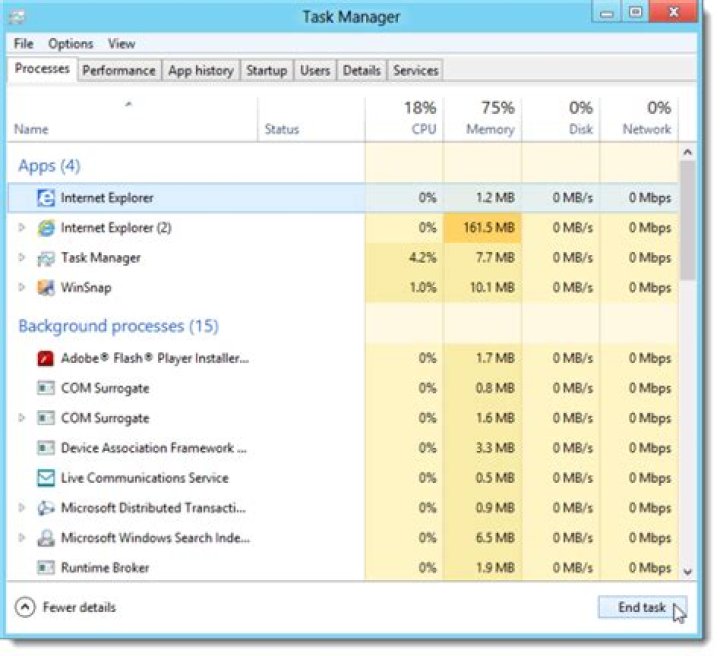Viewport: 720px width, 656px height.
Task: Open the Users tab
Action: click(315, 71)
